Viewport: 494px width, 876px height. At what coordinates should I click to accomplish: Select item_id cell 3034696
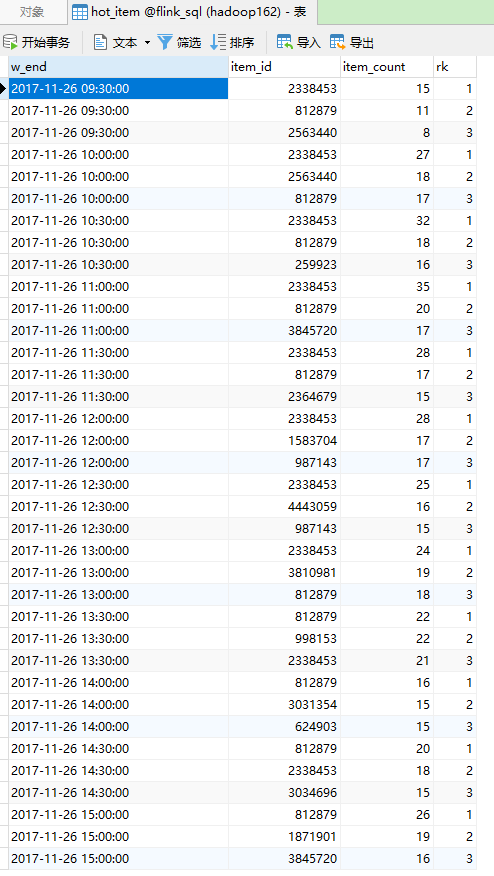284,793
